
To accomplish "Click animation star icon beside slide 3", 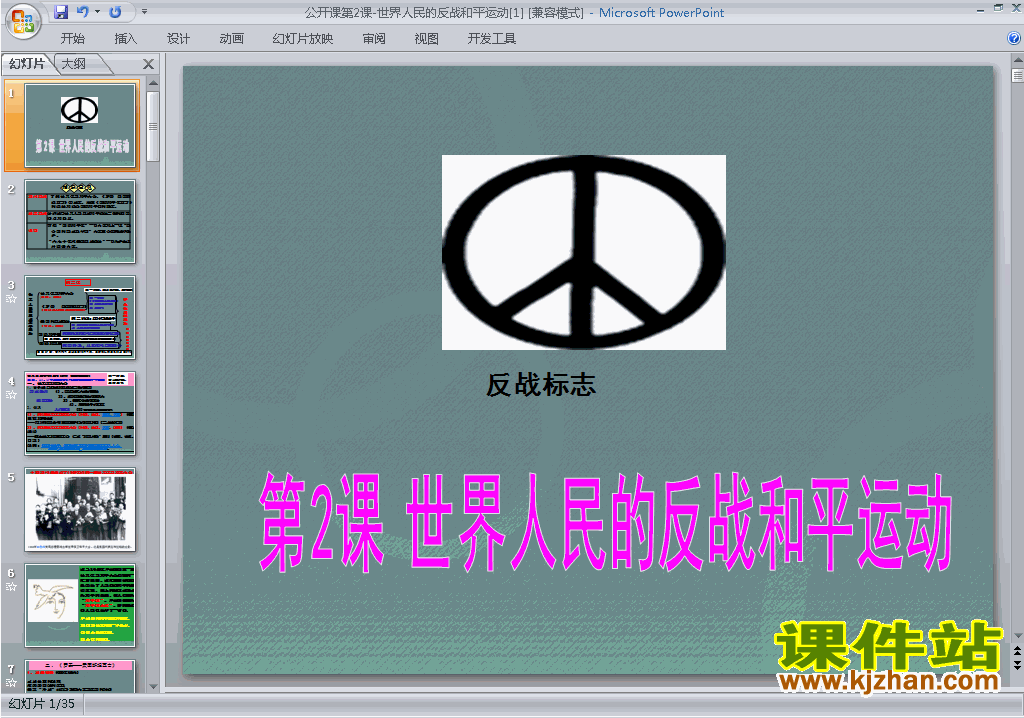I will click(11, 299).
